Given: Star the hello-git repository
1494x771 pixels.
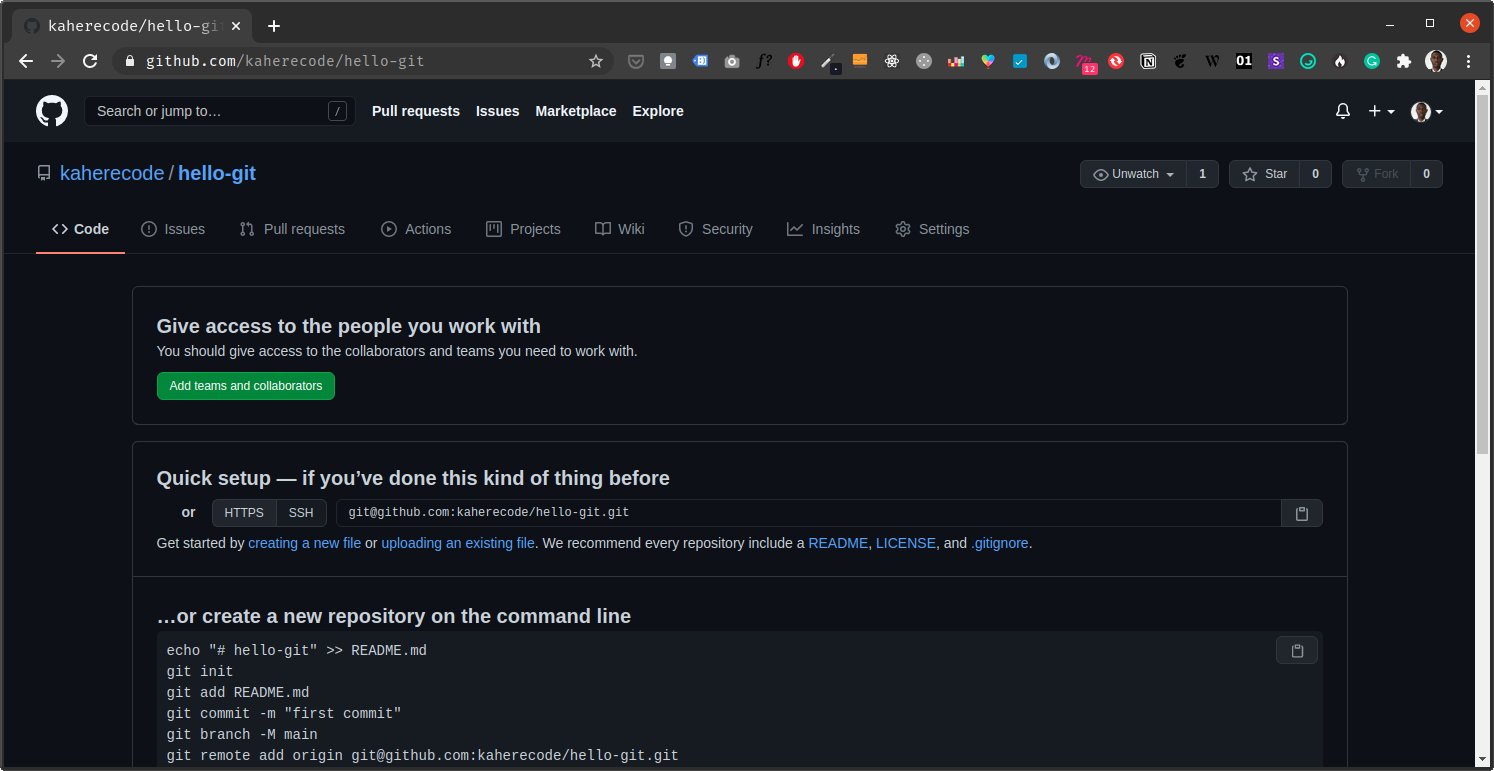Looking at the screenshot, I should [1265, 174].
